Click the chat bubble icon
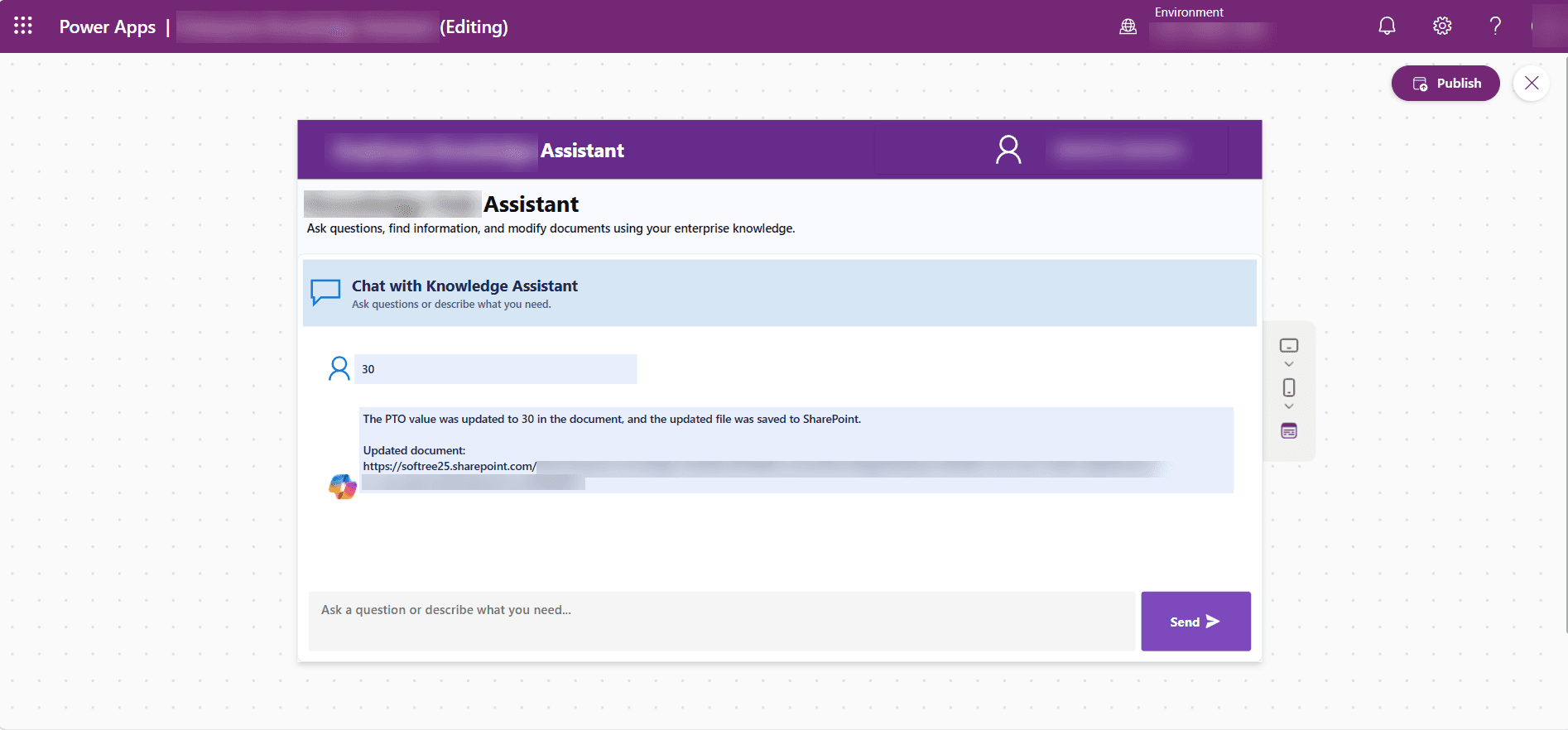 pos(325,292)
